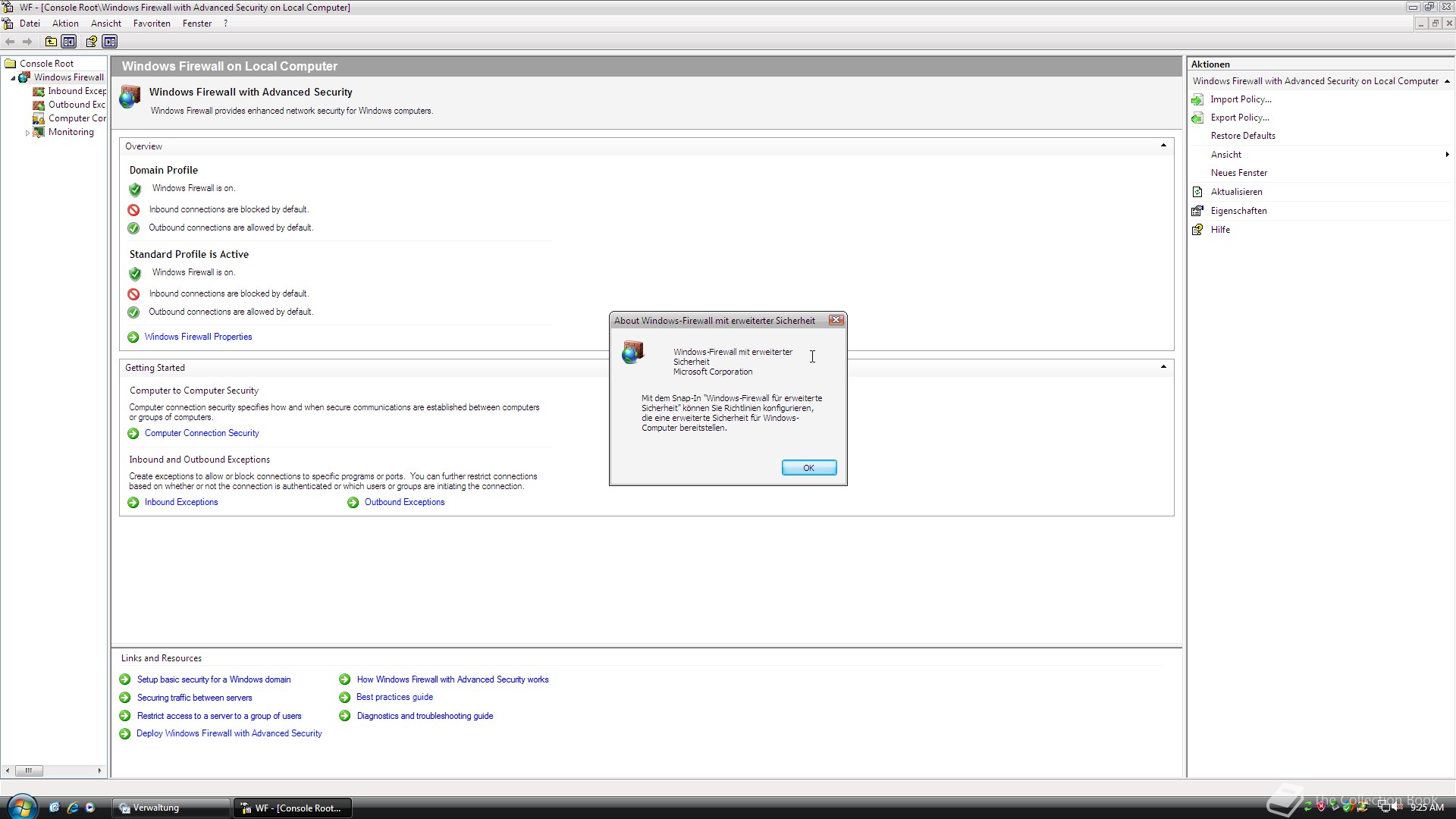Click Neues Fenster in Aktionen pane
1456x819 pixels.
(1238, 173)
